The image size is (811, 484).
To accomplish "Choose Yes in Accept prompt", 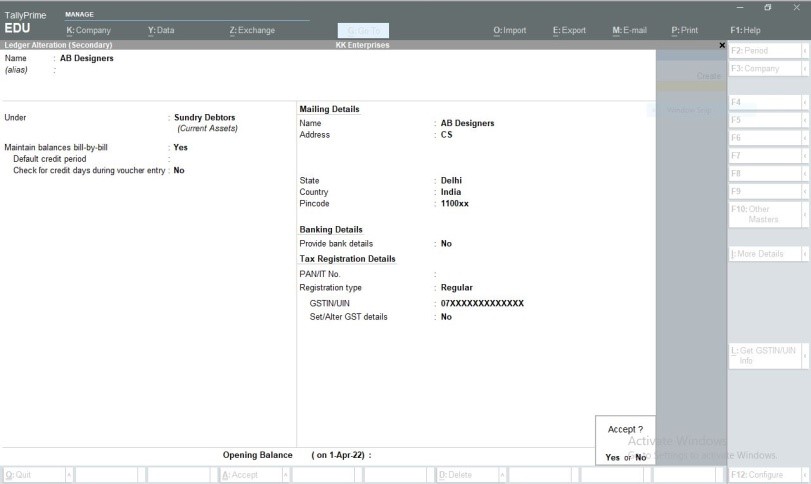I will pos(612,458).
